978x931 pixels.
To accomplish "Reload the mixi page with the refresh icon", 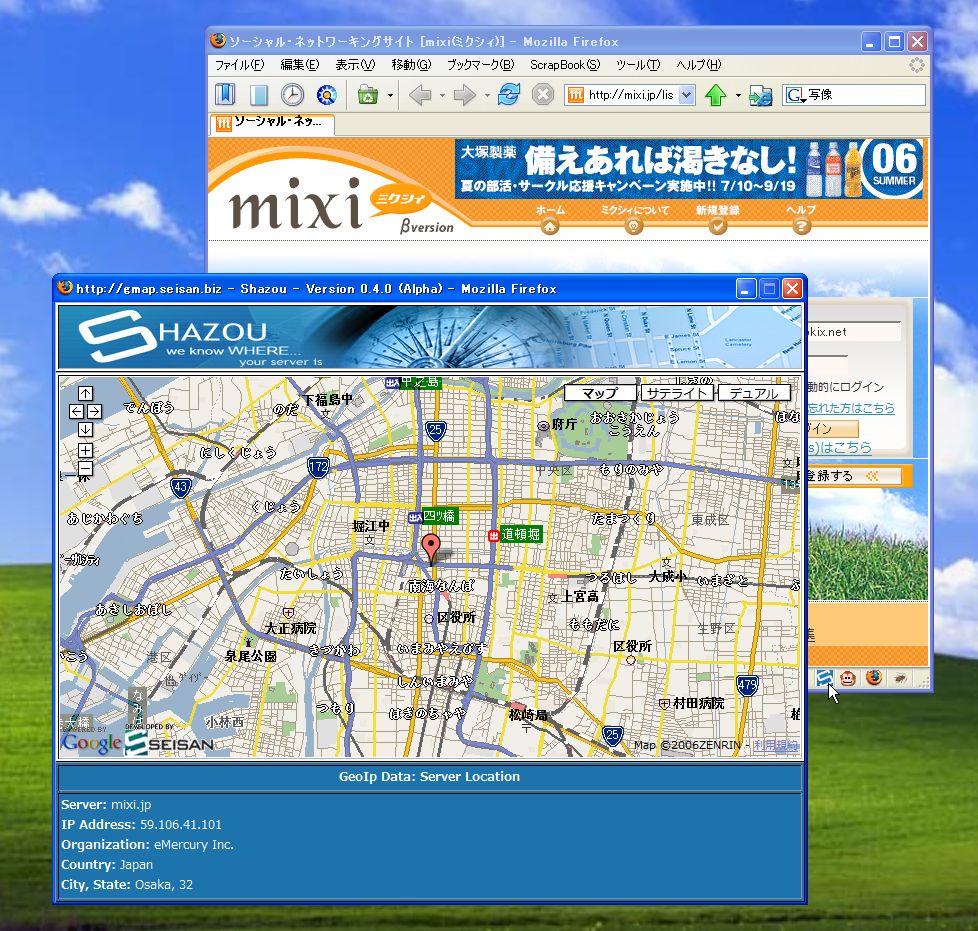I will tap(509, 95).
